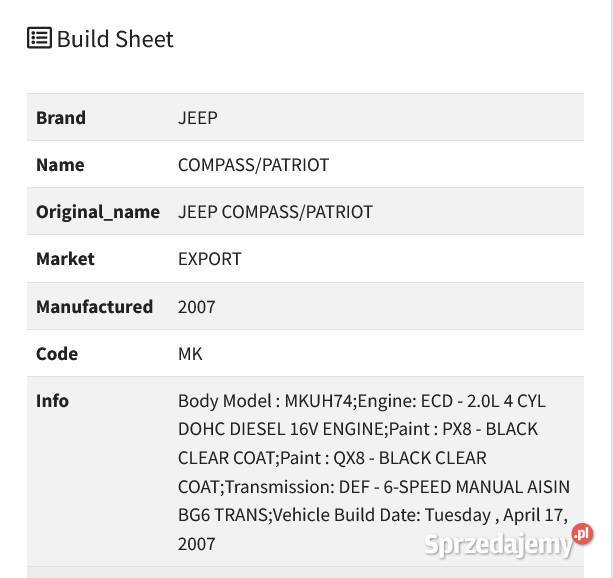Select the Brand row label

click(61, 117)
